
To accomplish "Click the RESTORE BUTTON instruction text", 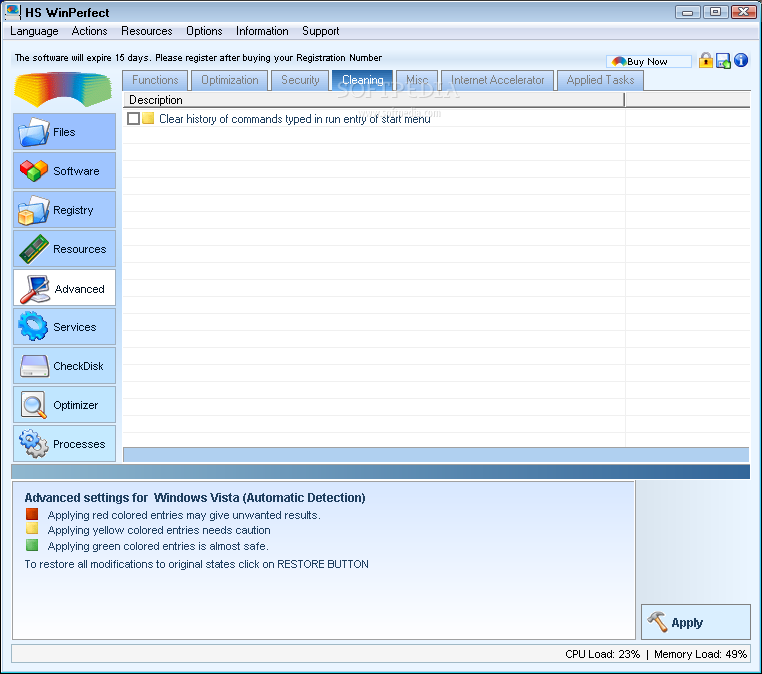I will click(196, 564).
